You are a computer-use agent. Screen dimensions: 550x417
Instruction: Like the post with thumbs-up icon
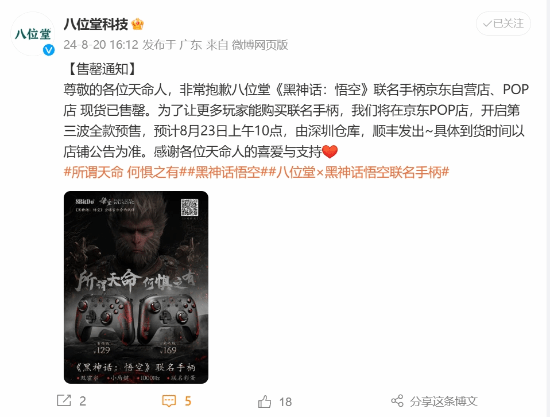pos(264,401)
